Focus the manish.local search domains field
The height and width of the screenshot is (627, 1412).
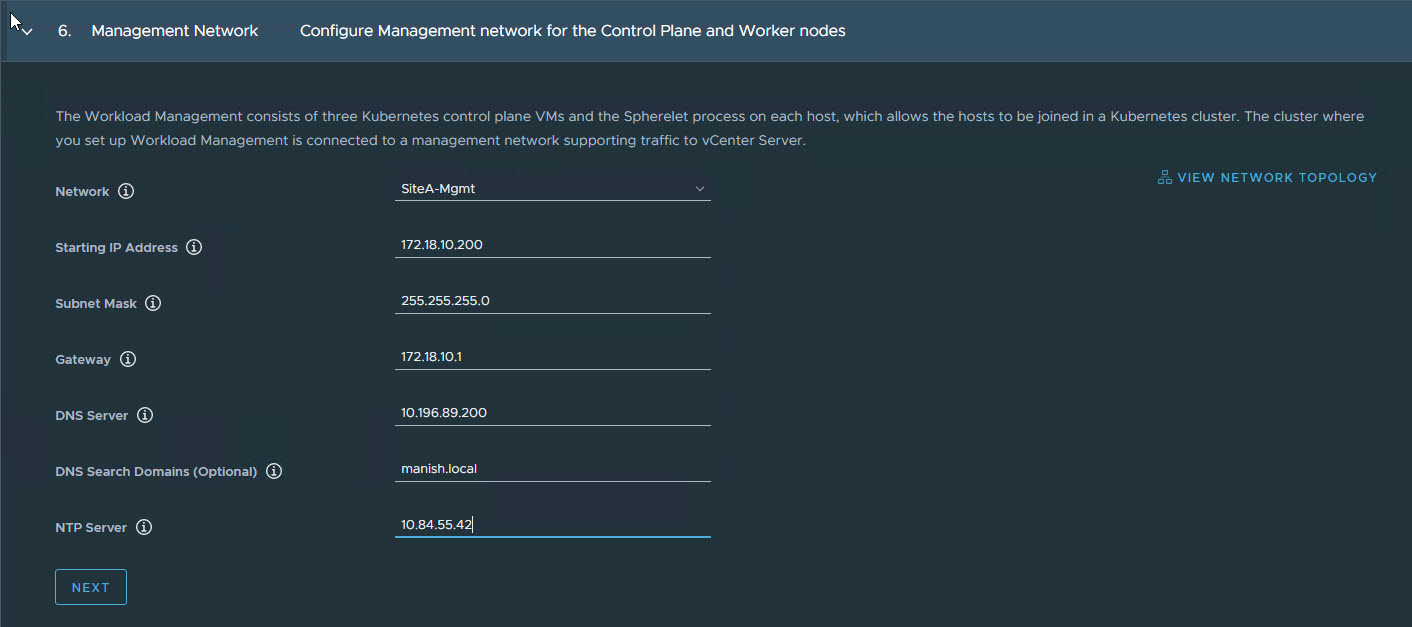(x=552, y=469)
